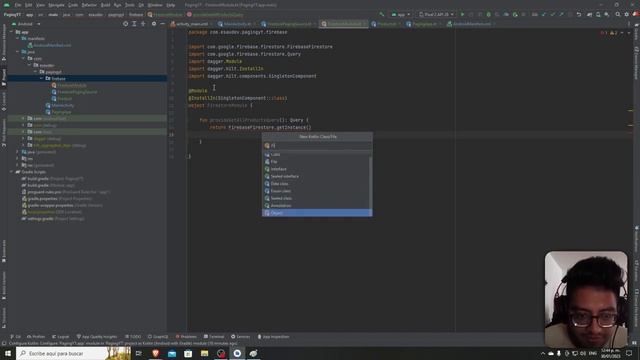
Task: Open the View menu
Action: point(40,5)
